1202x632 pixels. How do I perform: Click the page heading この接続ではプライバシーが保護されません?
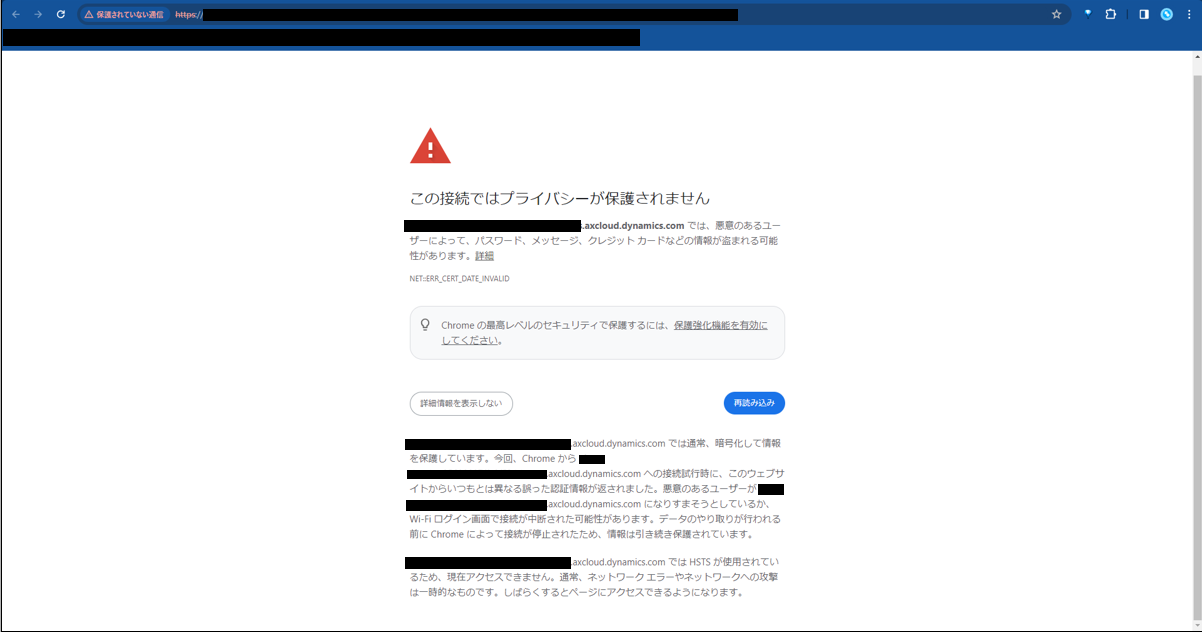tap(560, 198)
